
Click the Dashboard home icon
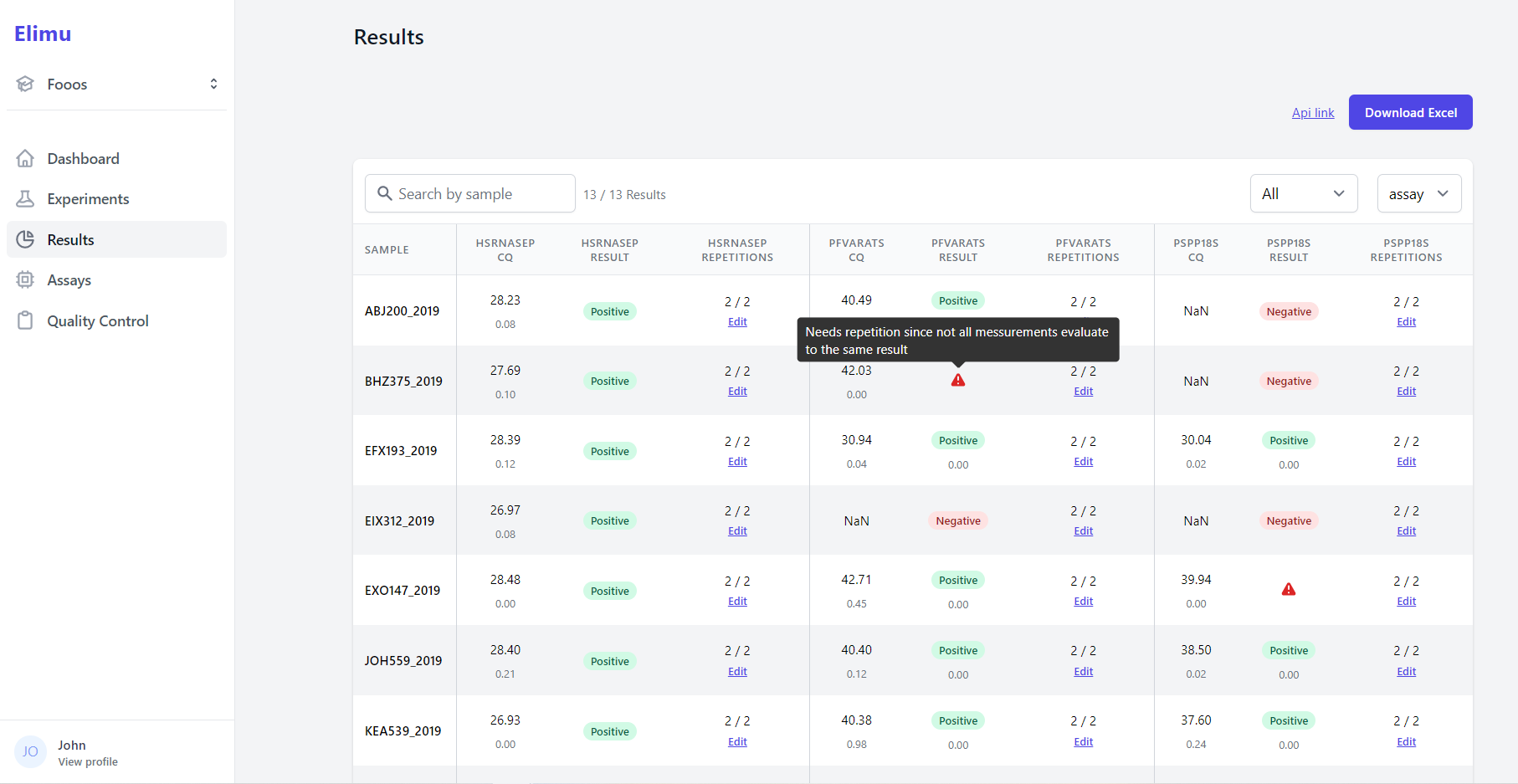(x=25, y=158)
